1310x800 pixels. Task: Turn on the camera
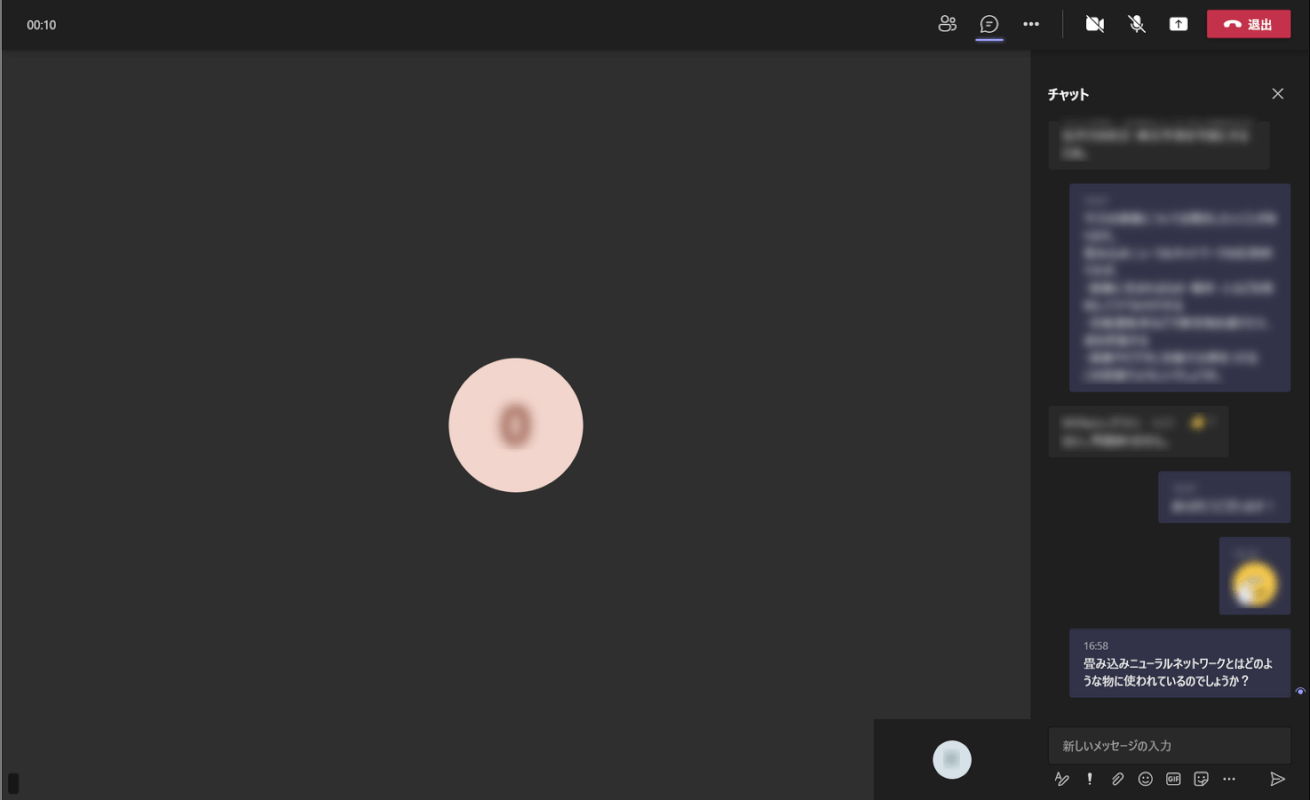pos(1095,24)
